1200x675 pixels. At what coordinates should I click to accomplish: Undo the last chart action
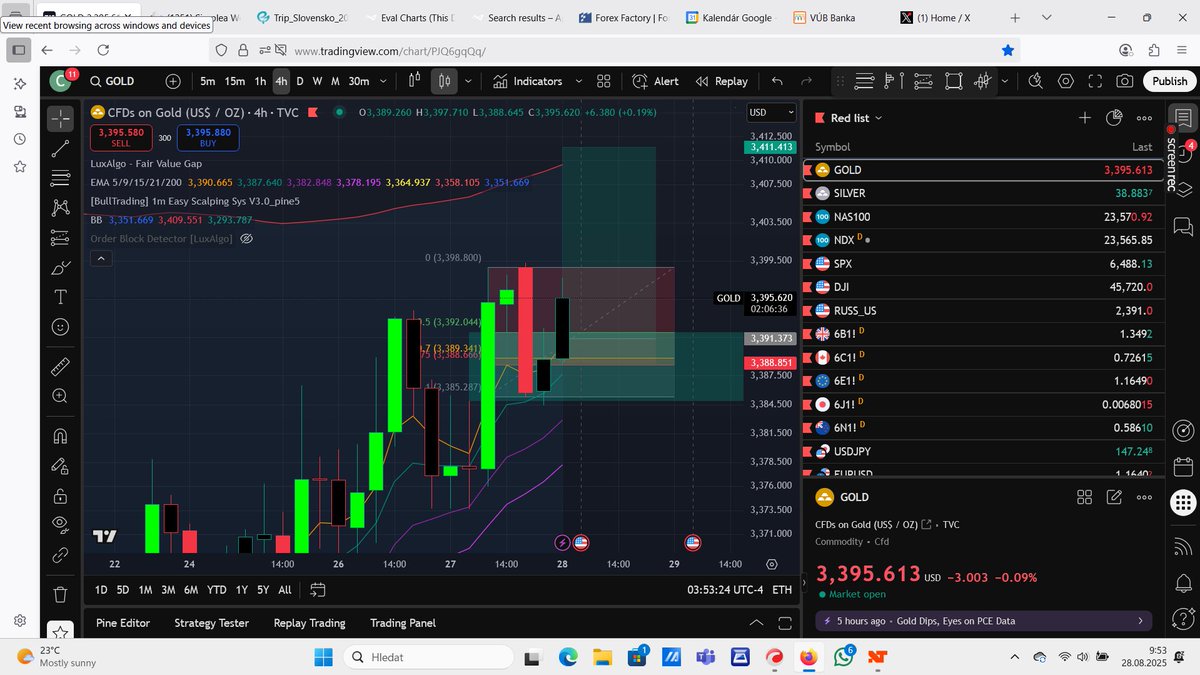(777, 82)
